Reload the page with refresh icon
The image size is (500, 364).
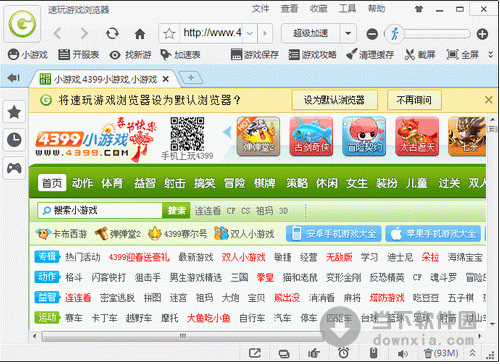point(112,33)
